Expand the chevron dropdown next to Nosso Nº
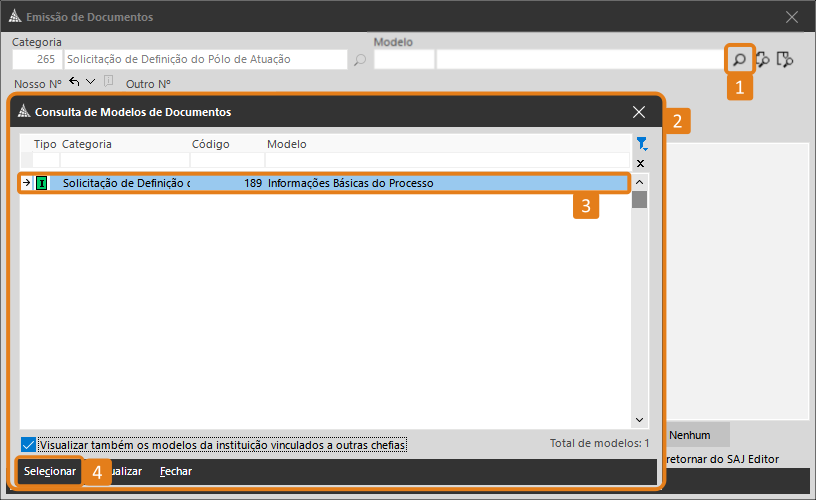816x500 pixels. 91,82
